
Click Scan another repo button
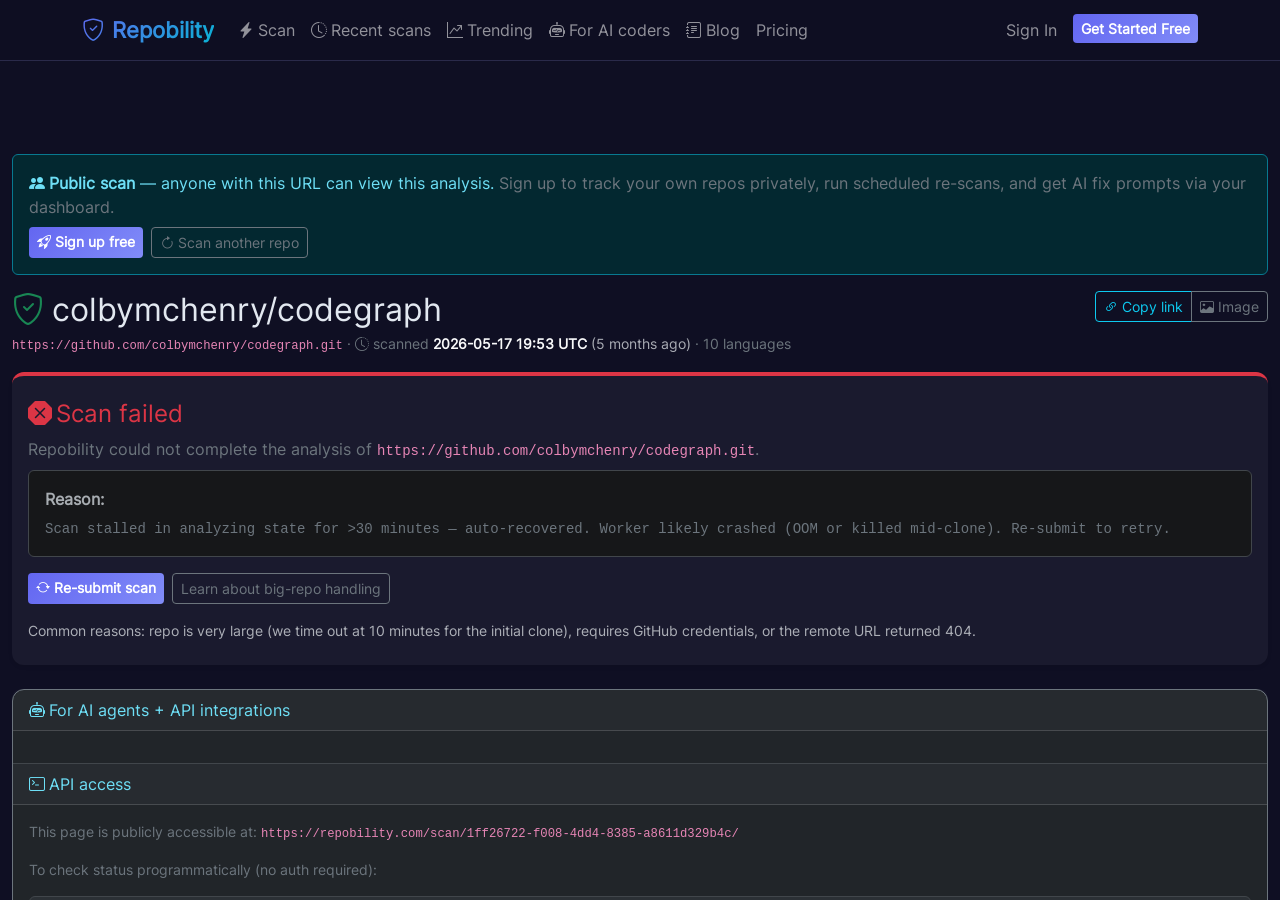coord(229,242)
